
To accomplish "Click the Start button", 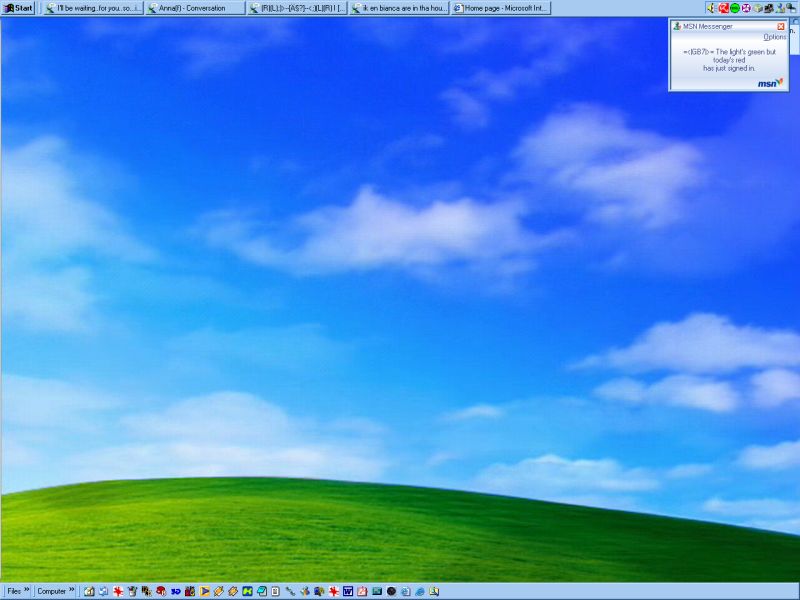I will (18, 8).
